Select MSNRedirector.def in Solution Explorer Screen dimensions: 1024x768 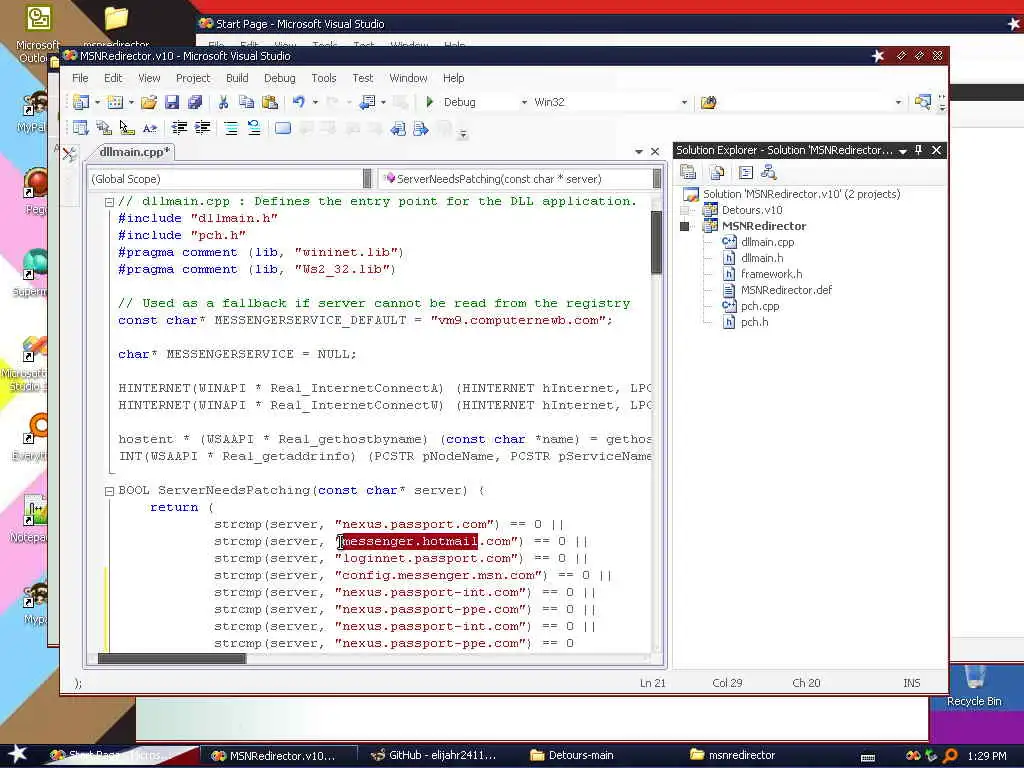click(786, 290)
